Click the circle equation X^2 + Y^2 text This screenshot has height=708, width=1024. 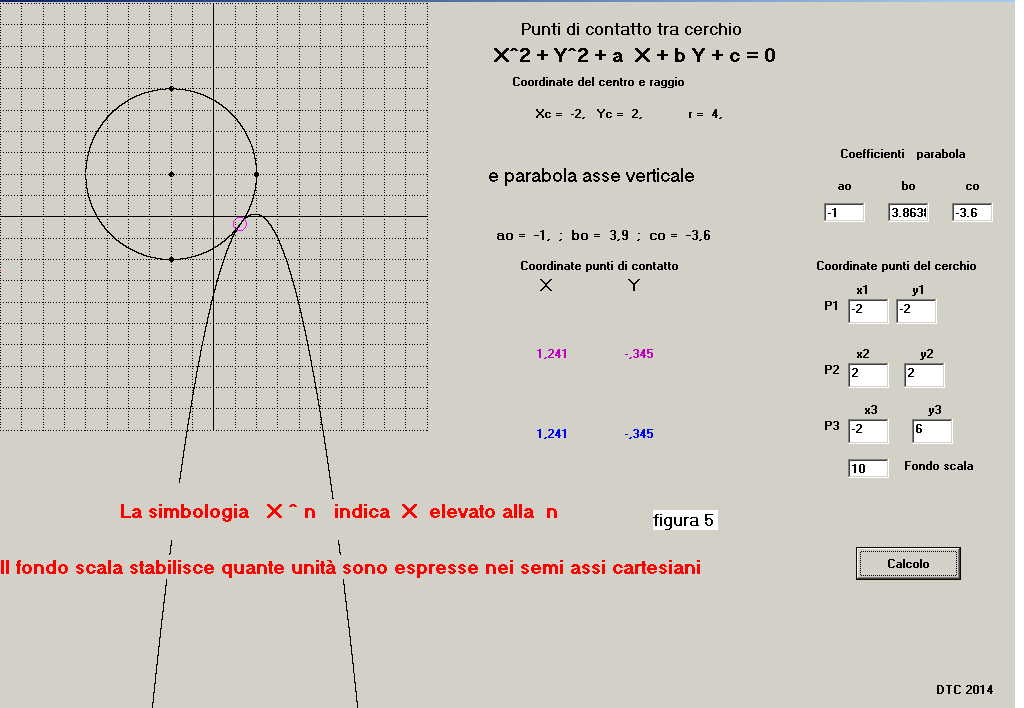tap(634, 56)
